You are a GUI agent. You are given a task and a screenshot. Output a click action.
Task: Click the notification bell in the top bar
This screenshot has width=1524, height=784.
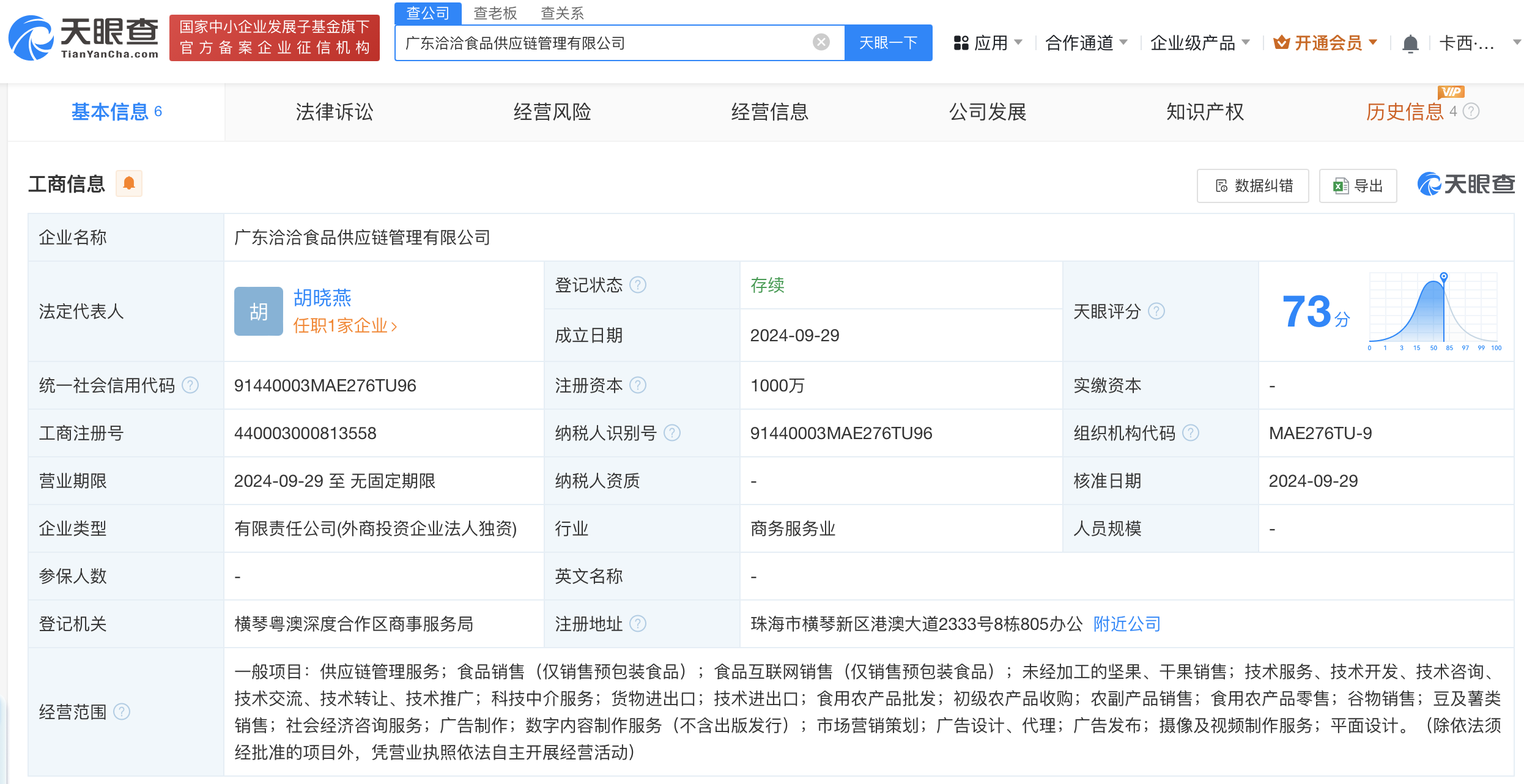pos(1410,43)
